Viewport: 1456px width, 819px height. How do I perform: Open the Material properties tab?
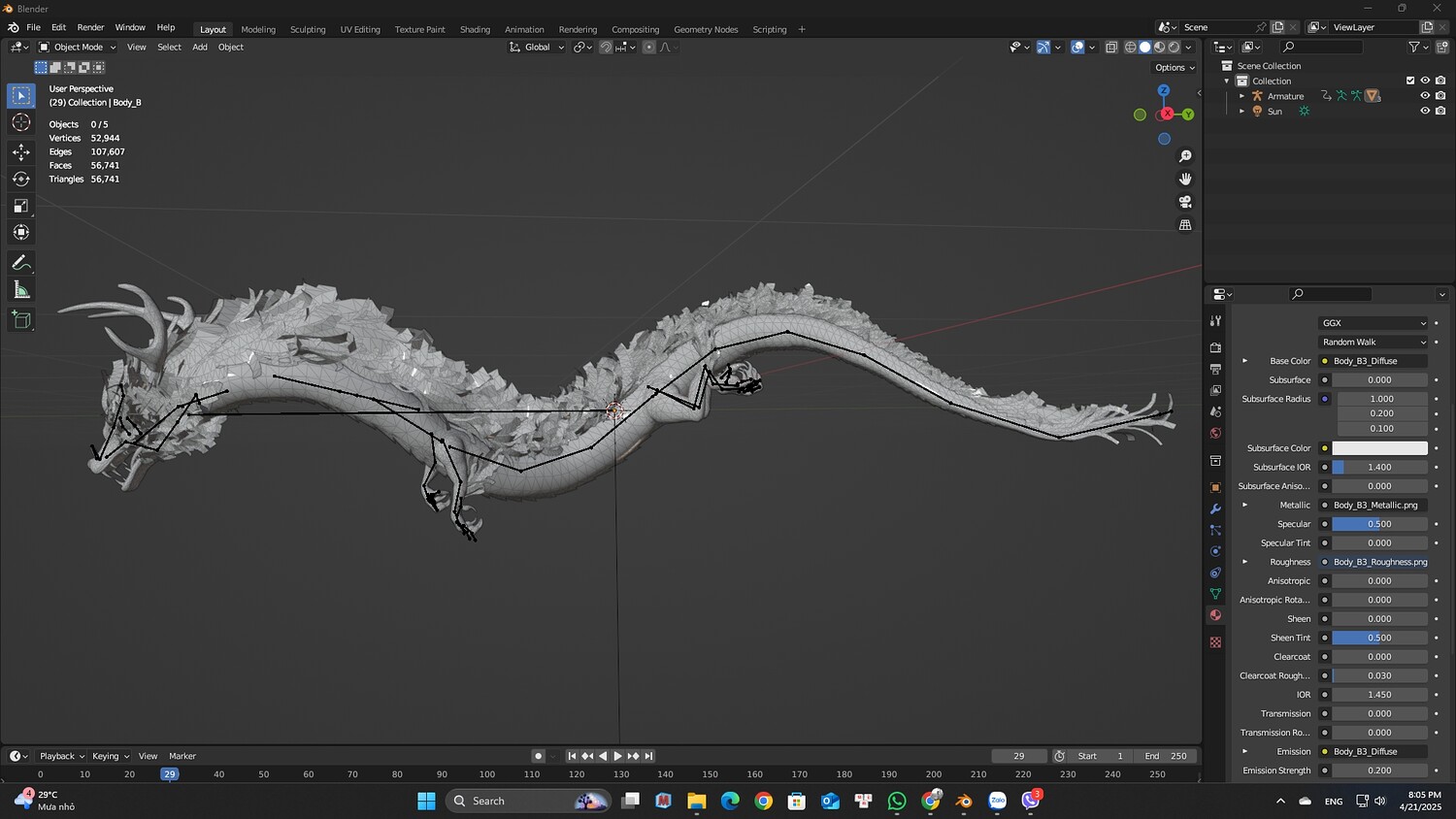(1215, 615)
